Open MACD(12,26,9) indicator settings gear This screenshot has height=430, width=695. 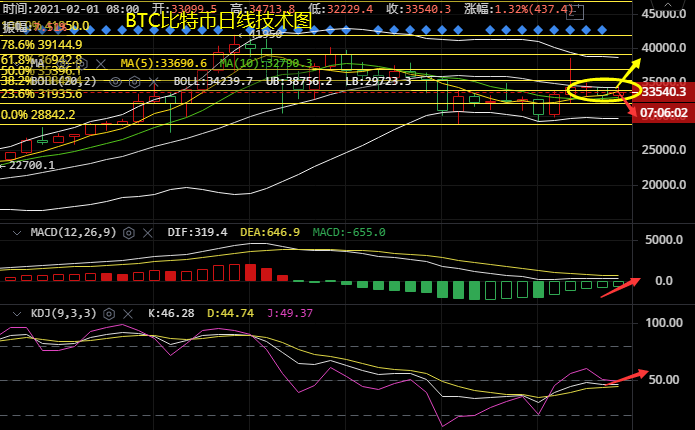129,233
